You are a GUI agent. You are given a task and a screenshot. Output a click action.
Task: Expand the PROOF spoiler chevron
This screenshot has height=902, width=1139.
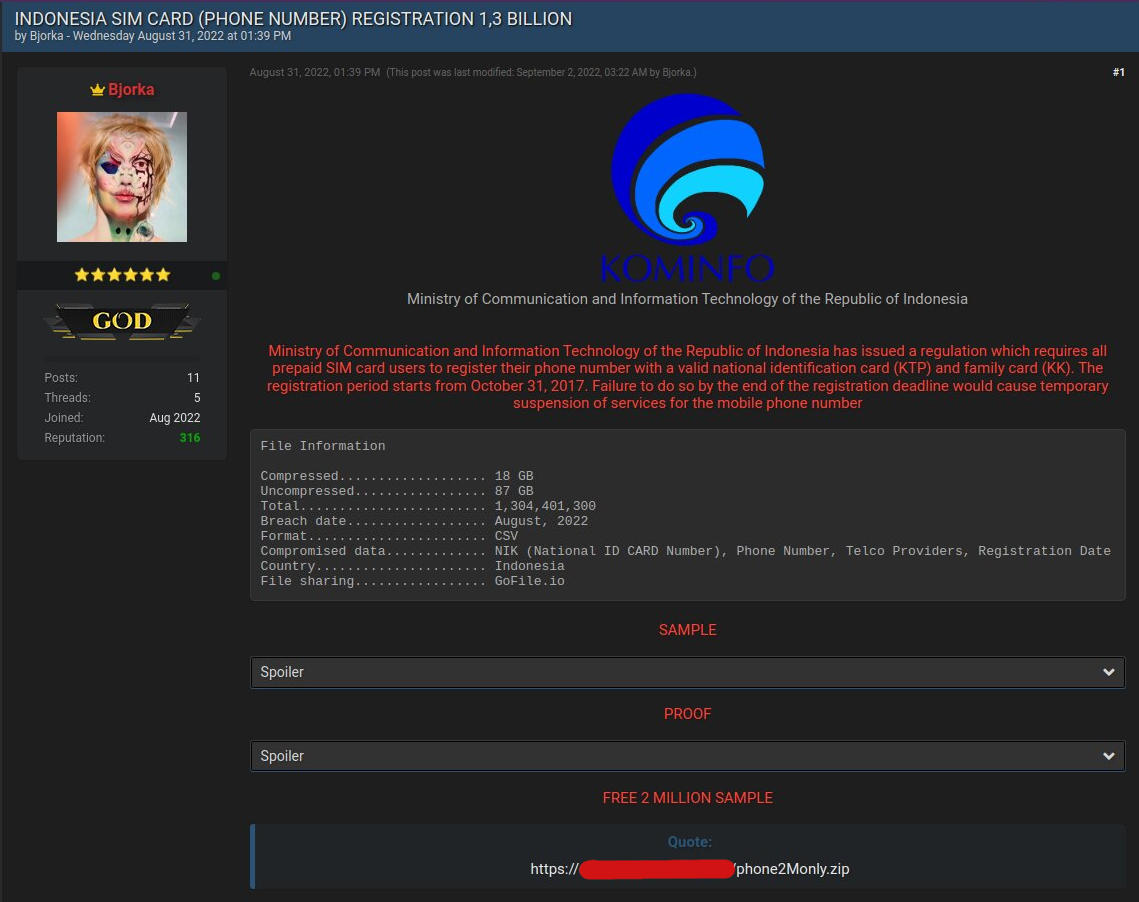pyautogui.click(x=1108, y=756)
